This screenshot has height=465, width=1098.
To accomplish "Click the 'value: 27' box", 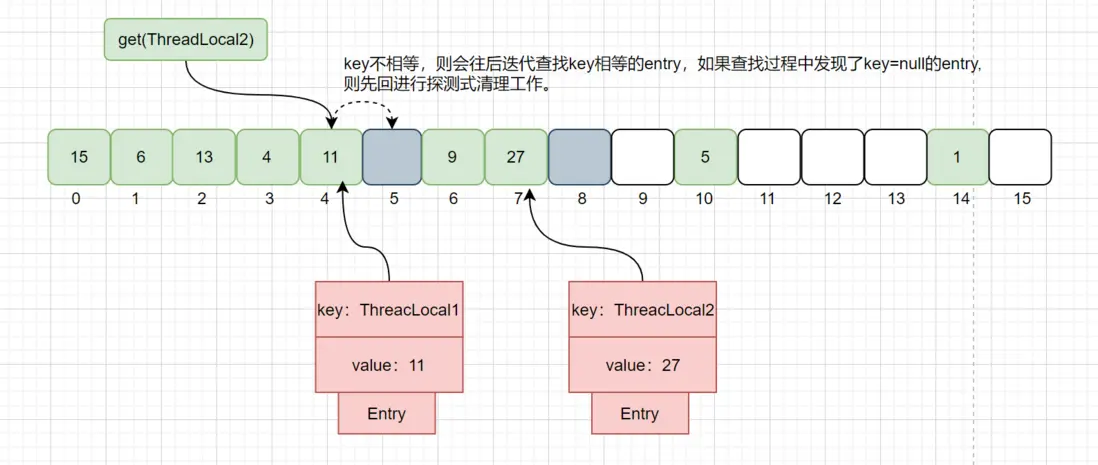I will [x=641, y=365].
